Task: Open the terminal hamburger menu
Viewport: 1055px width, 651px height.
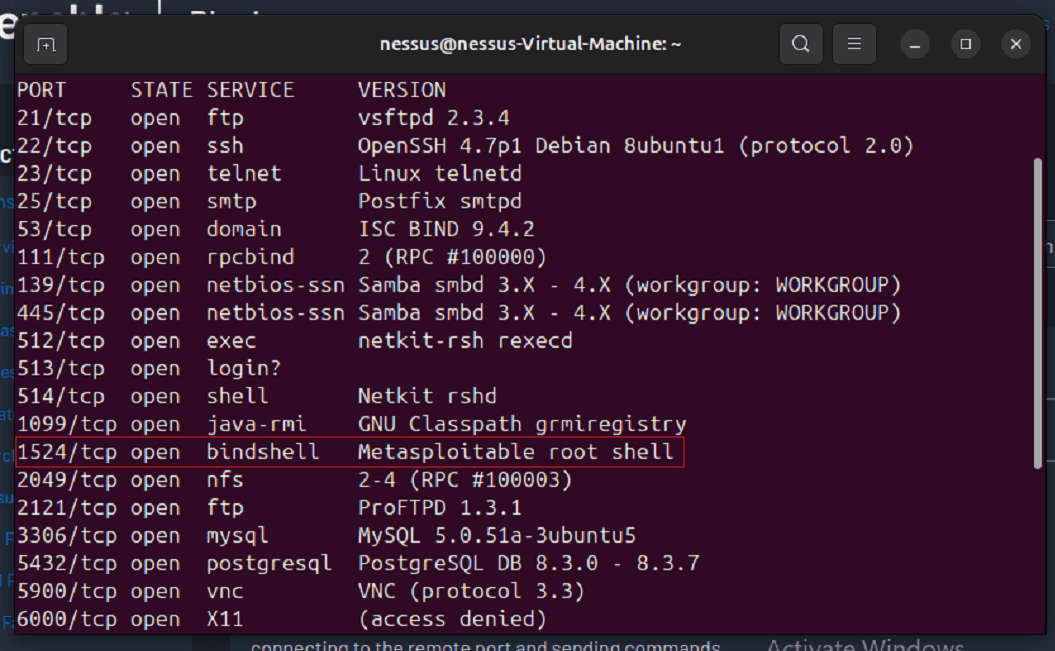Action: tap(854, 44)
